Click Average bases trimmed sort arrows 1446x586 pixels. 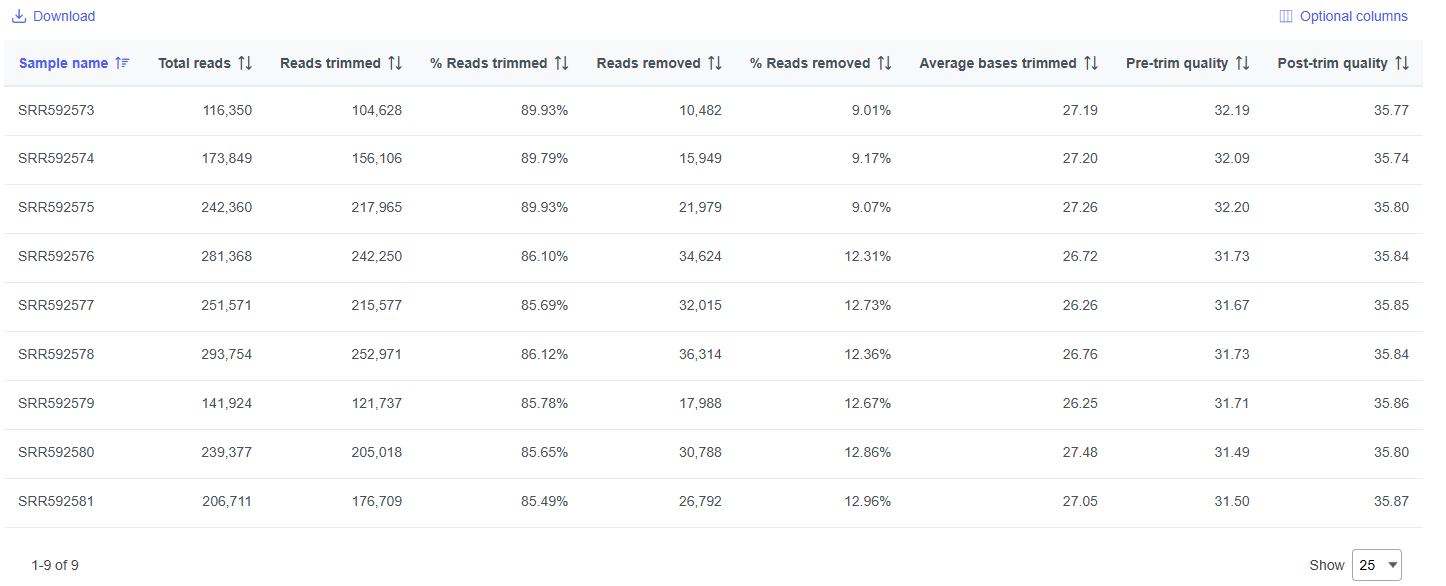[1091, 63]
